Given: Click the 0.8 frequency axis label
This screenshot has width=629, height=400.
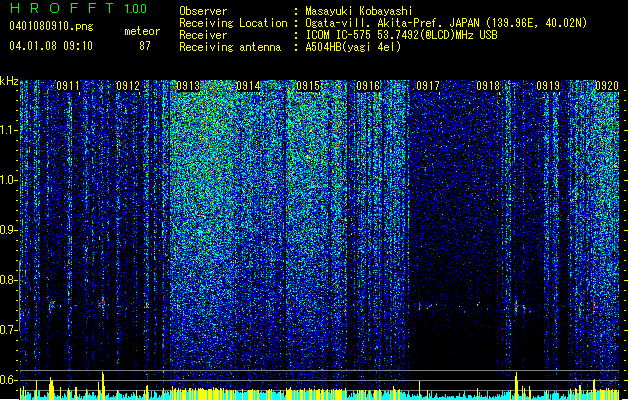Looking at the screenshot, I should tap(9, 280).
